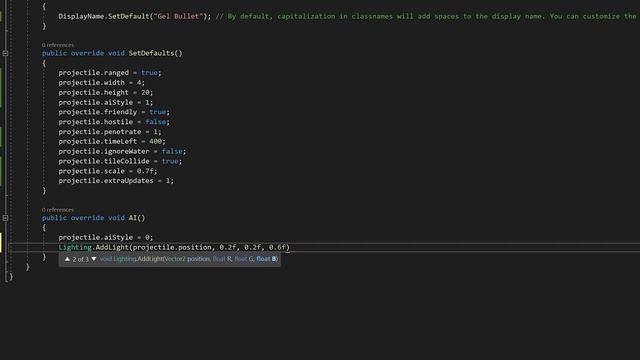Click the "2 of 3" overload counter

click(80, 259)
